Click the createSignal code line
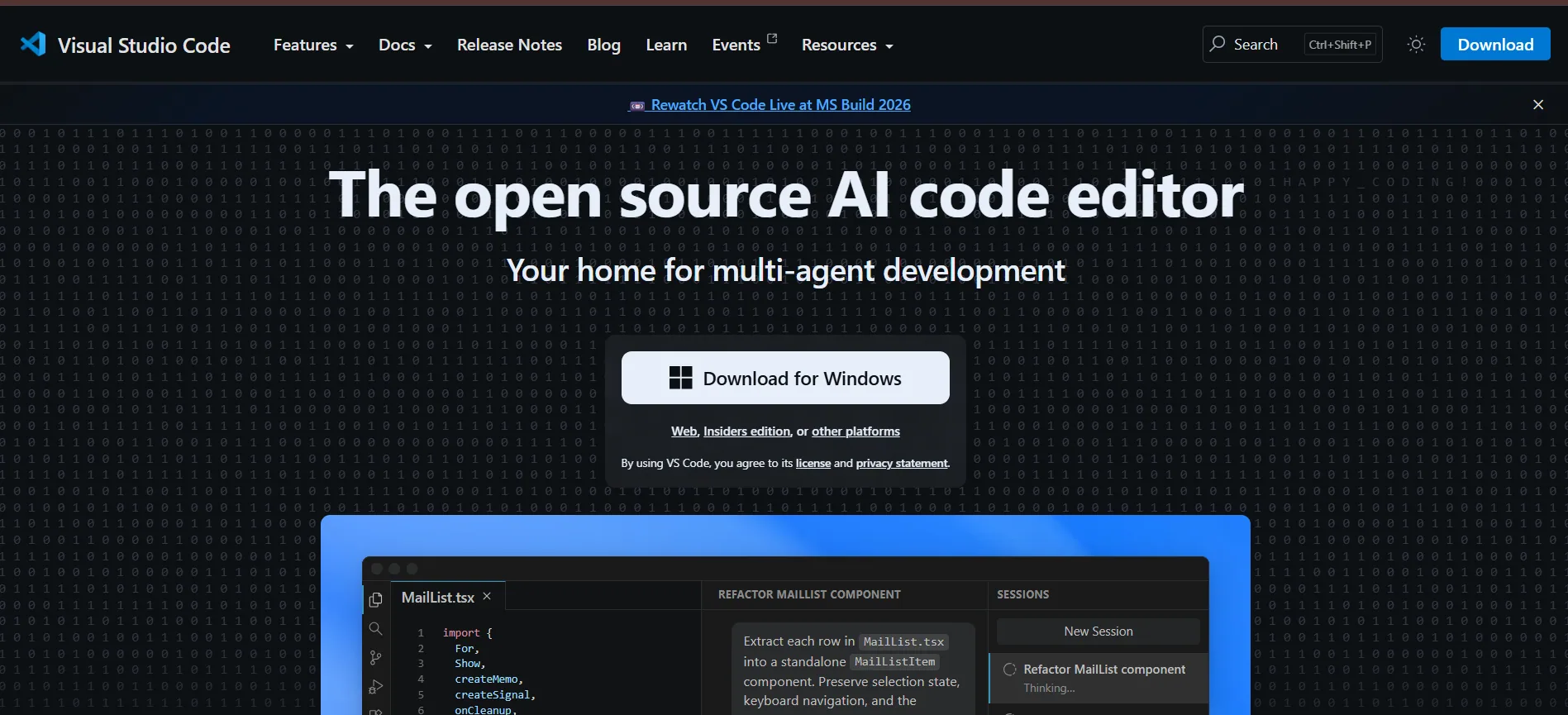The width and height of the screenshot is (1568, 715). [494, 695]
